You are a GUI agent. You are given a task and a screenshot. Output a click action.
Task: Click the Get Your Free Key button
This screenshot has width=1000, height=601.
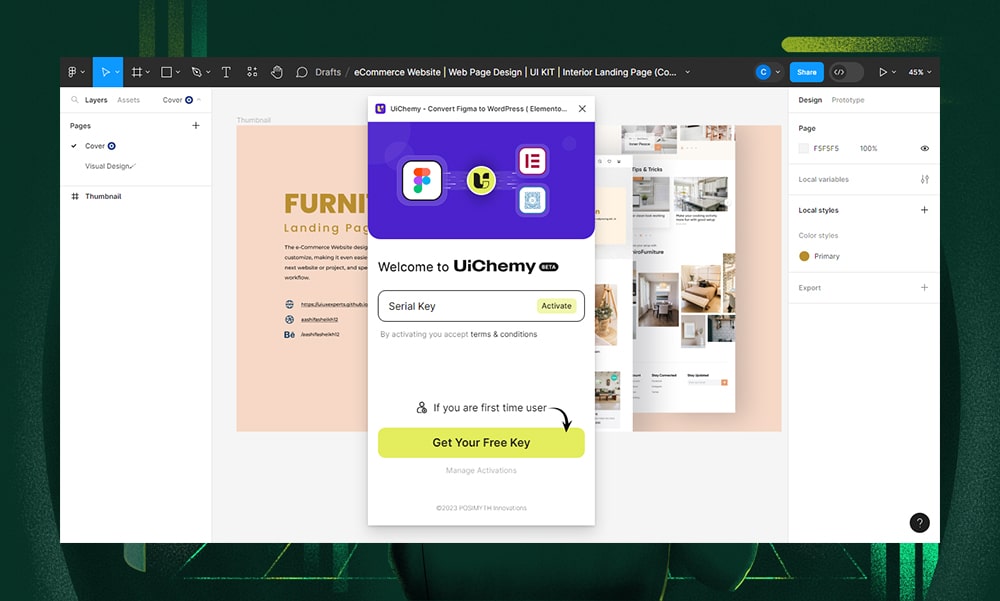(481, 443)
